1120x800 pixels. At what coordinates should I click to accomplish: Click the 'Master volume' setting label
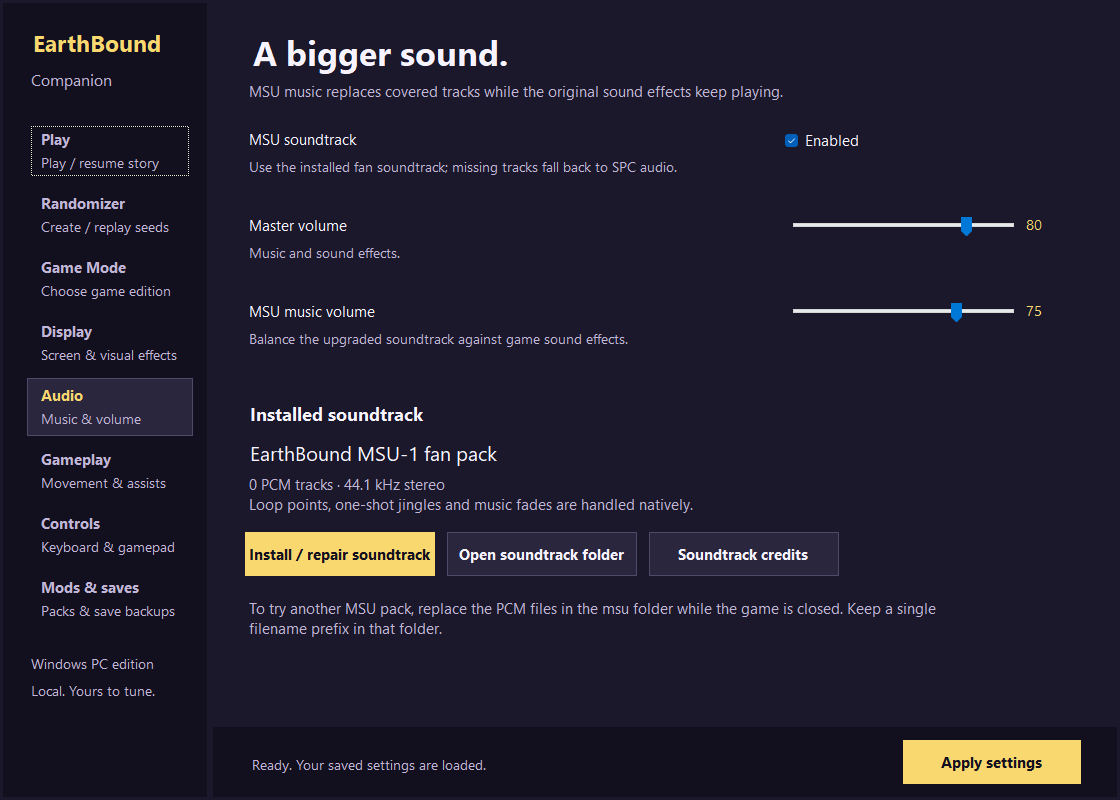pos(298,226)
